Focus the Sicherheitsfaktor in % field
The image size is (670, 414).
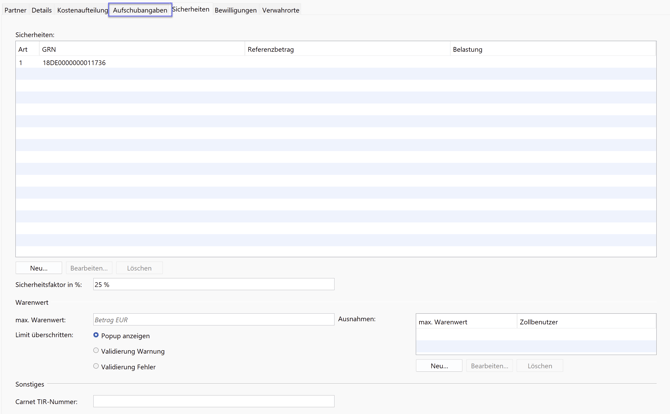(x=213, y=285)
